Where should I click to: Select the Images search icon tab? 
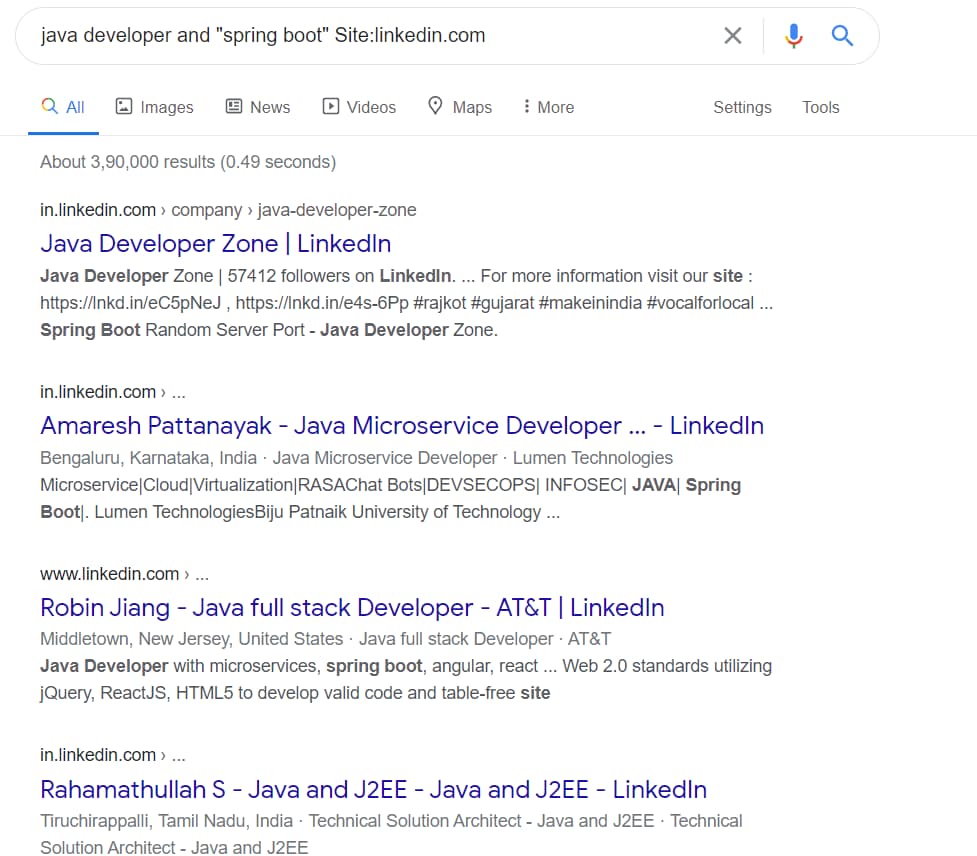click(x=122, y=106)
